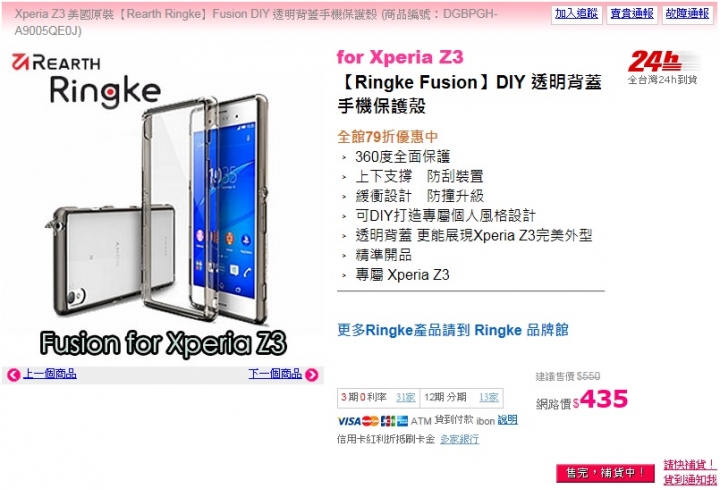Open the 更多Ringke產品 brand store link
The width and height of the screenshot is (720, 489).
453,330
